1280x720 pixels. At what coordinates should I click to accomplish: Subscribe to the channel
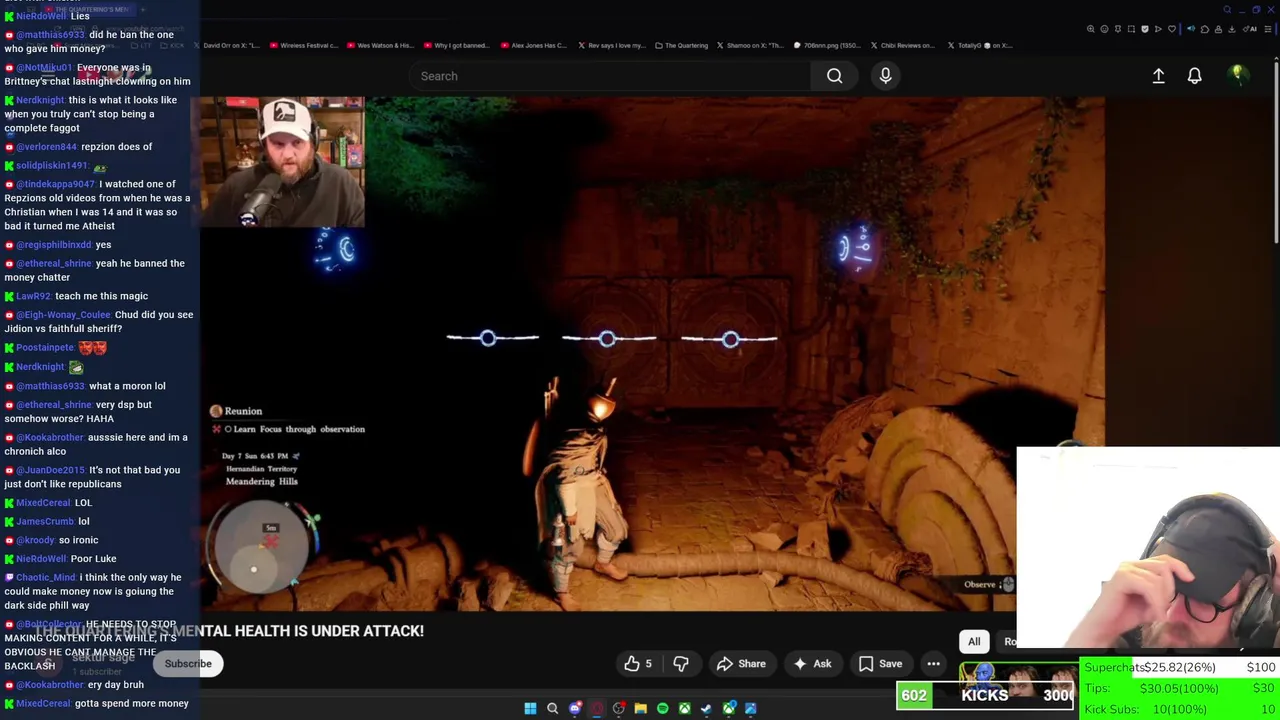coord(188,664)
